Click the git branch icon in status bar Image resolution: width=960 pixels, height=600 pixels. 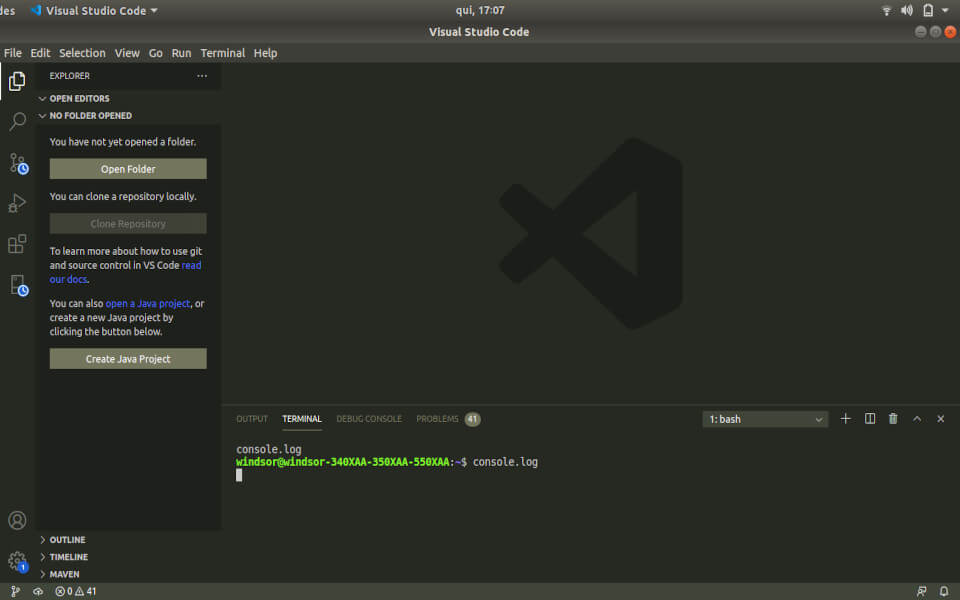pyautogui.click(x=15, y=591)
